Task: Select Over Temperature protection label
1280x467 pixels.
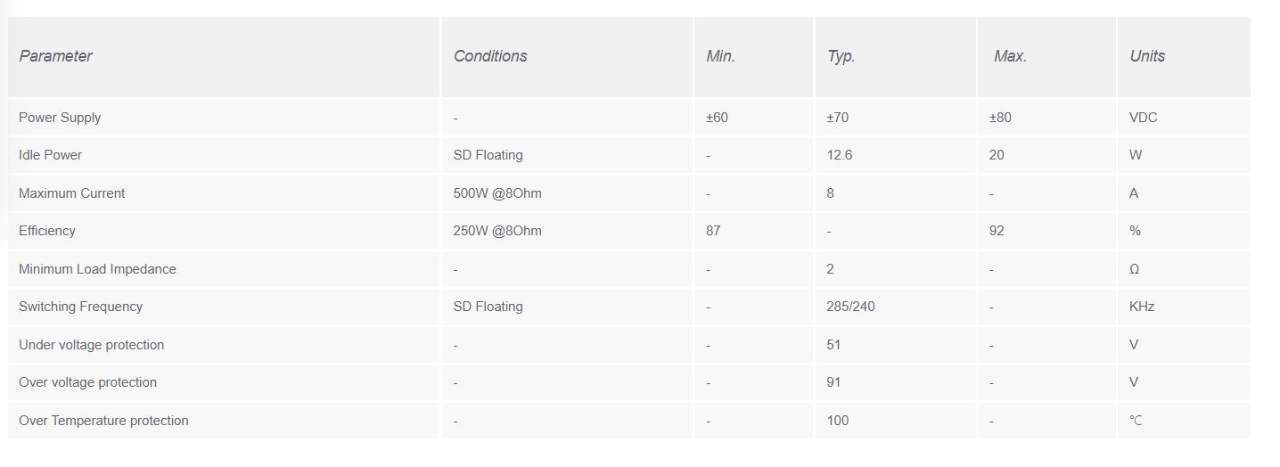Action: point(103,420)
